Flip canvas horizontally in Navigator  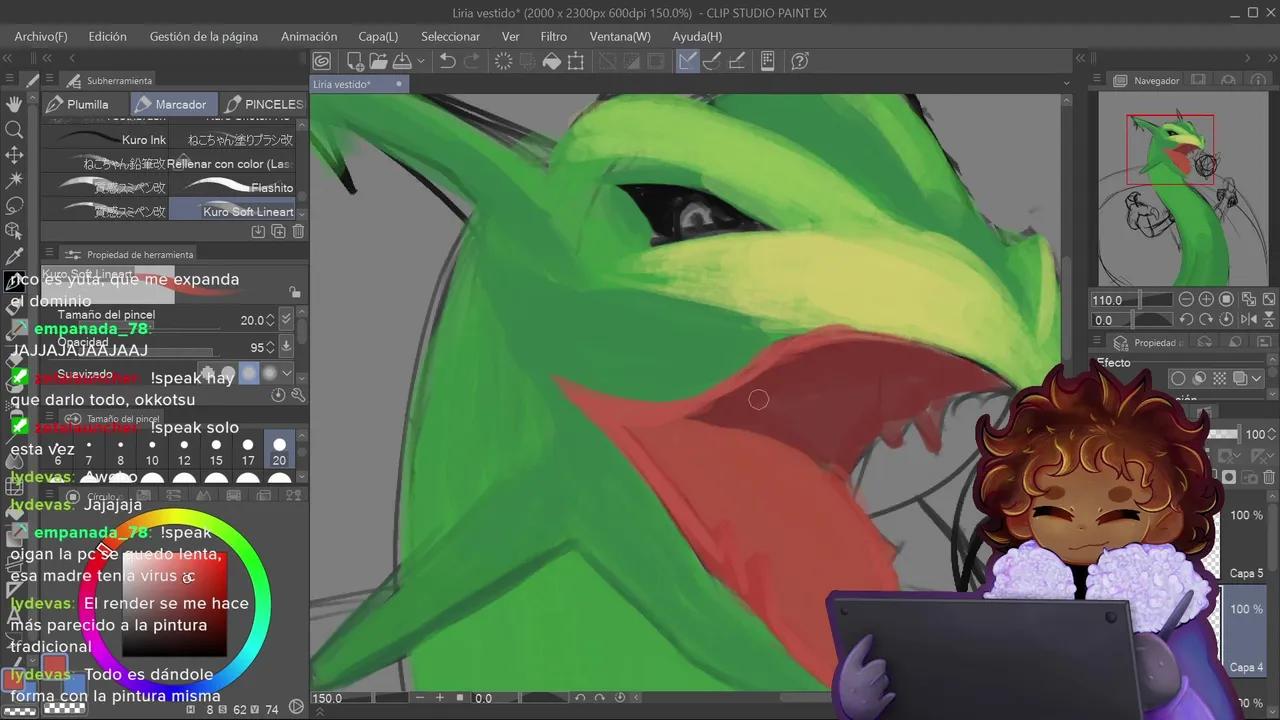(x=1248, y=320)
